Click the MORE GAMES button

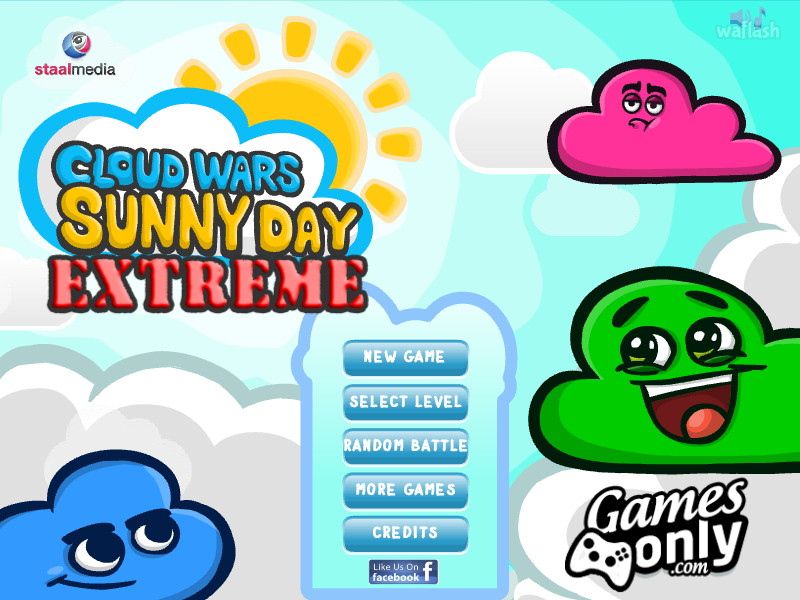pyautogui.click(x=406, y=490)
